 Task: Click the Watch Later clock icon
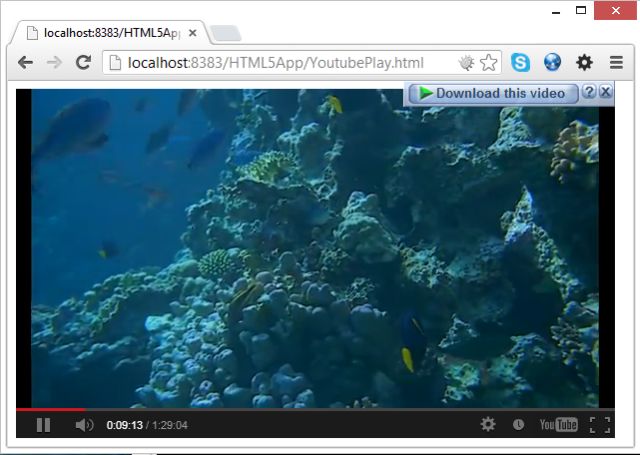[518, 424]
